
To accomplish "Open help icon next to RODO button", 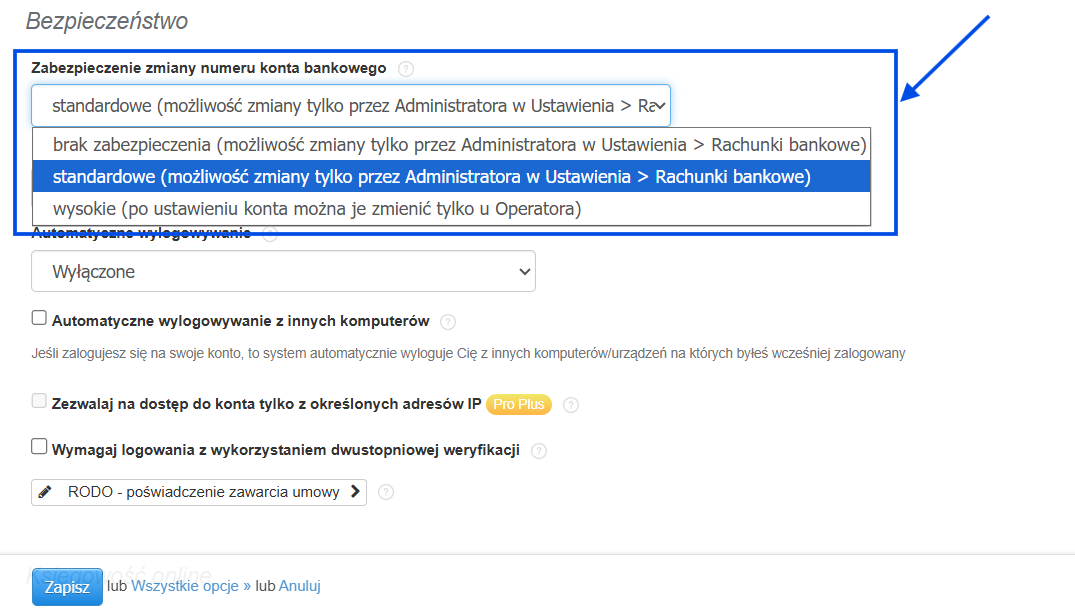I will tap(386, 492).
